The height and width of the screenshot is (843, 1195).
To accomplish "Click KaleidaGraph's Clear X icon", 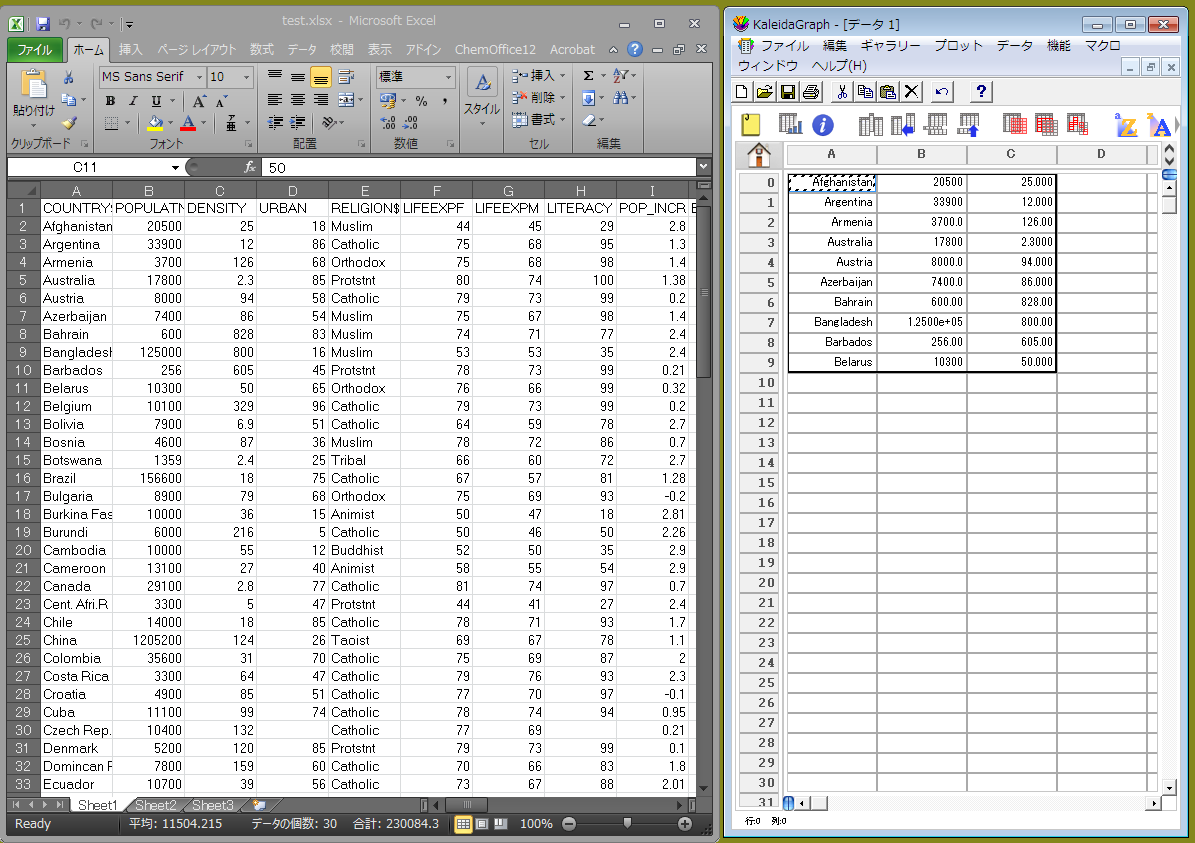I will click(x=911, y=92).
